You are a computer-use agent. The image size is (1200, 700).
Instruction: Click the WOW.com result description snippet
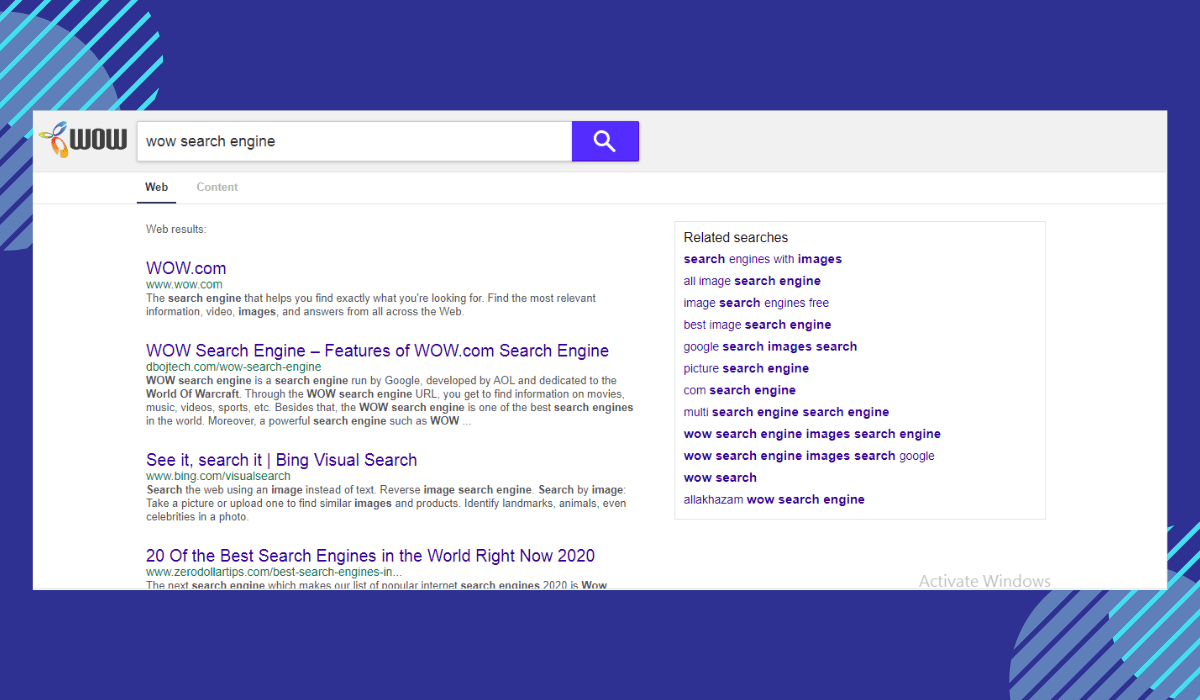pyautogui.click(x=371, y=305)
